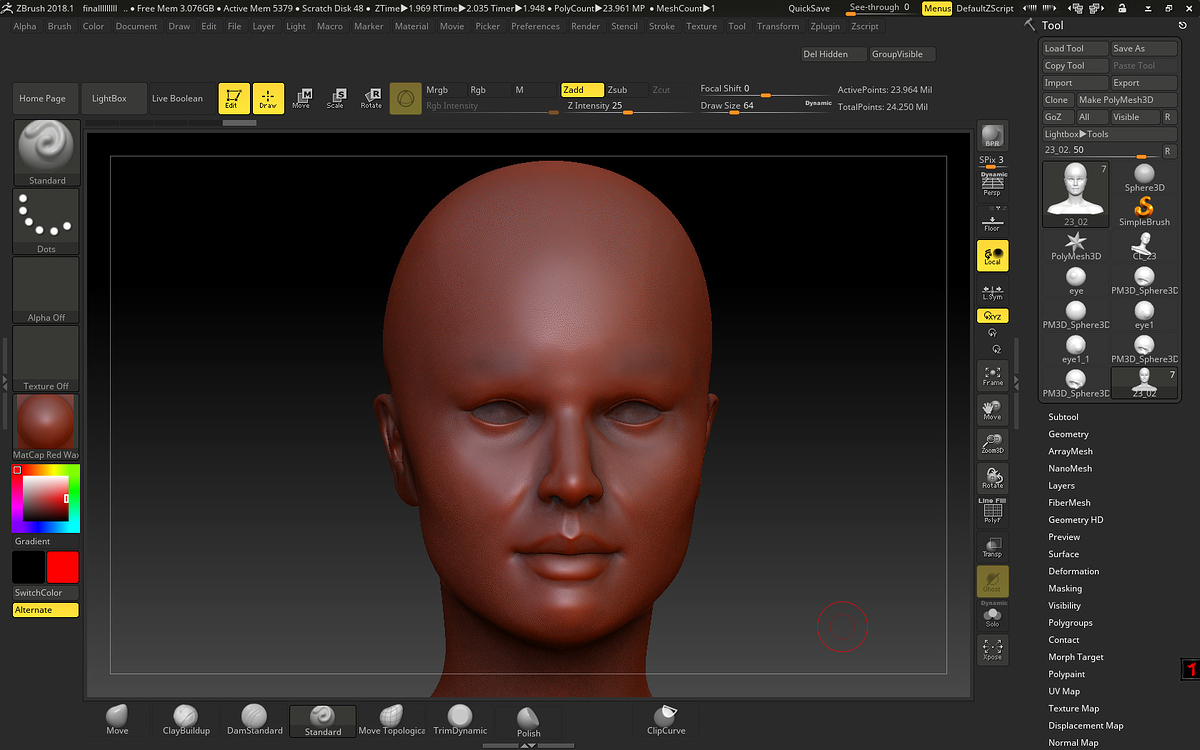Image resolution: width=1200 pixels, height=750 pixels.
Task: Toggle Persp perspective view
Action: click(992, 183)
